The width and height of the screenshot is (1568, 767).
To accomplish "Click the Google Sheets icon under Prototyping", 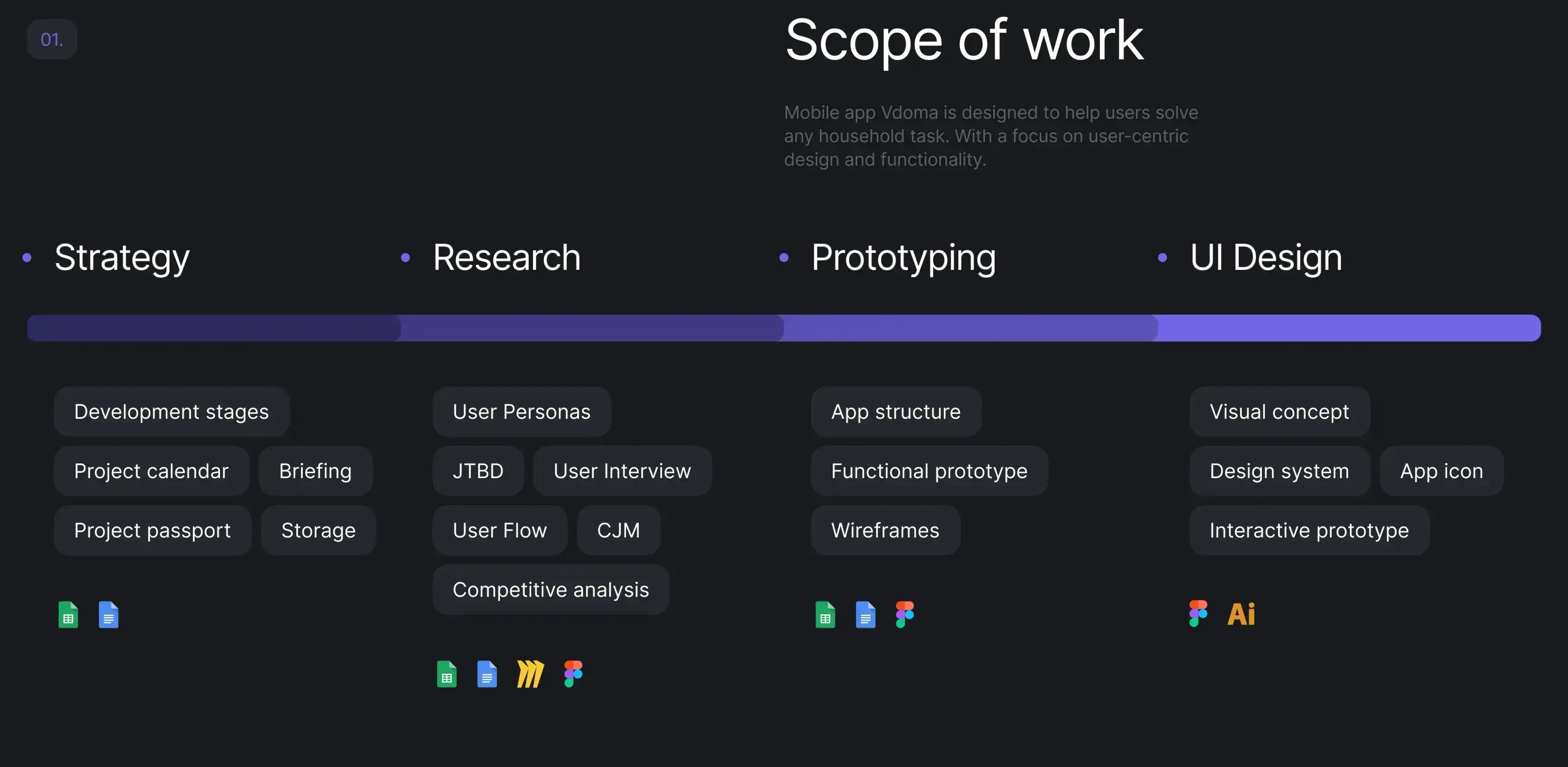I will point(825,614).
